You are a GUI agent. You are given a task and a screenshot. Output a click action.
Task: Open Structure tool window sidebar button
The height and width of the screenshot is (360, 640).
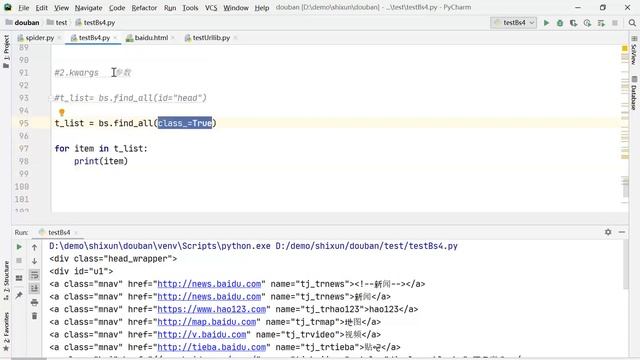point(6,281)
